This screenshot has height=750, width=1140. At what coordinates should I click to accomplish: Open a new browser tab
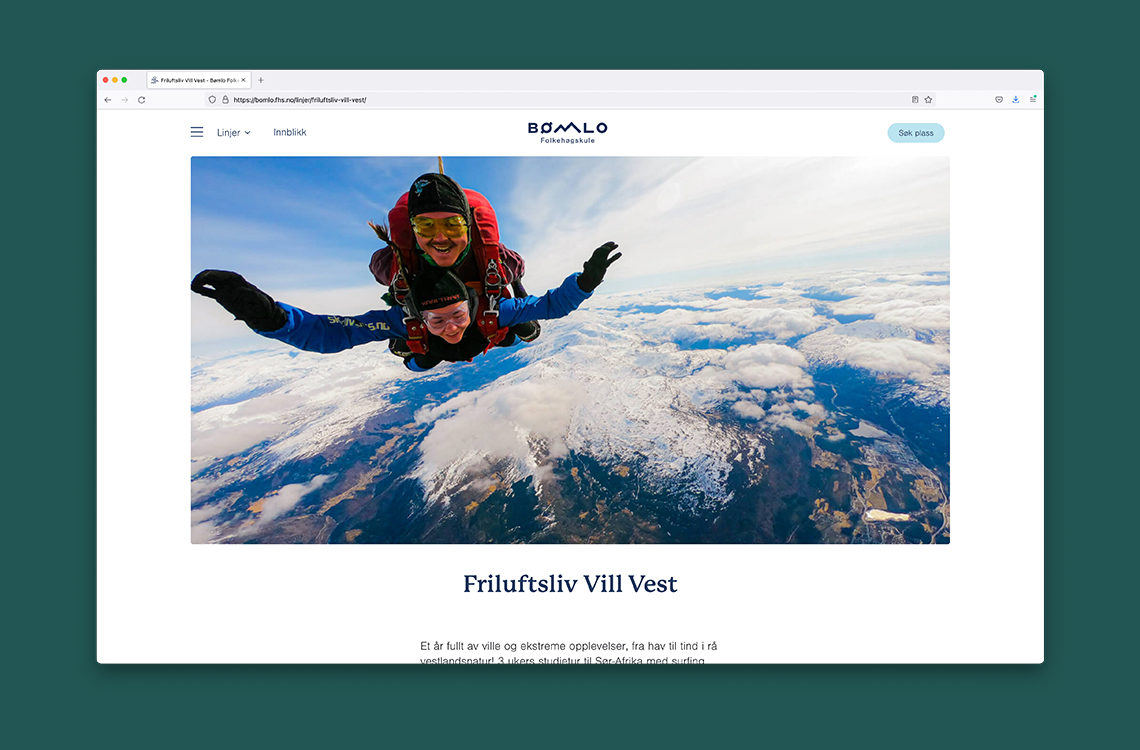point(261,80)
